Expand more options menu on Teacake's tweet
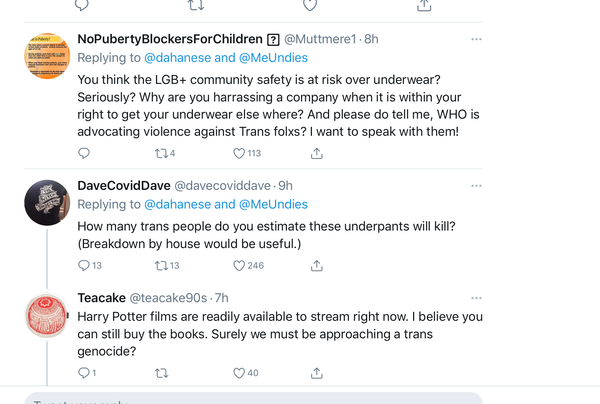Screen dimensions: 600x404 point(476,297)
